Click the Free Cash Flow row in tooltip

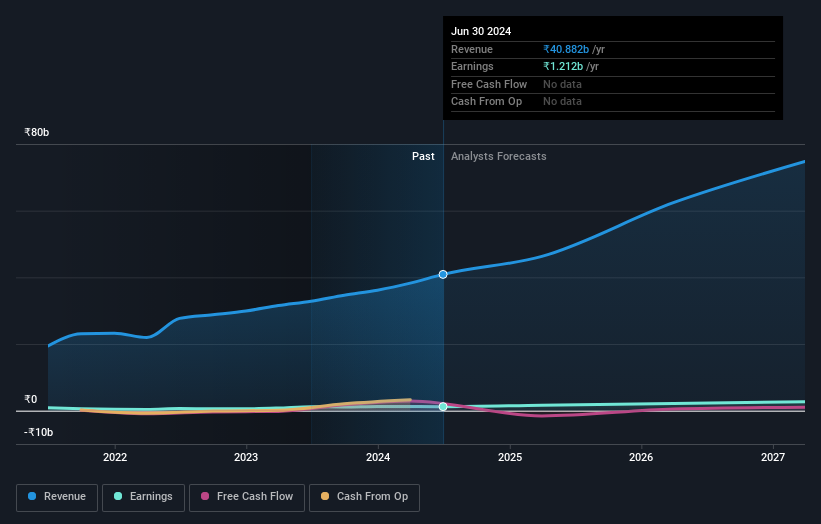(x=613, y=84)
